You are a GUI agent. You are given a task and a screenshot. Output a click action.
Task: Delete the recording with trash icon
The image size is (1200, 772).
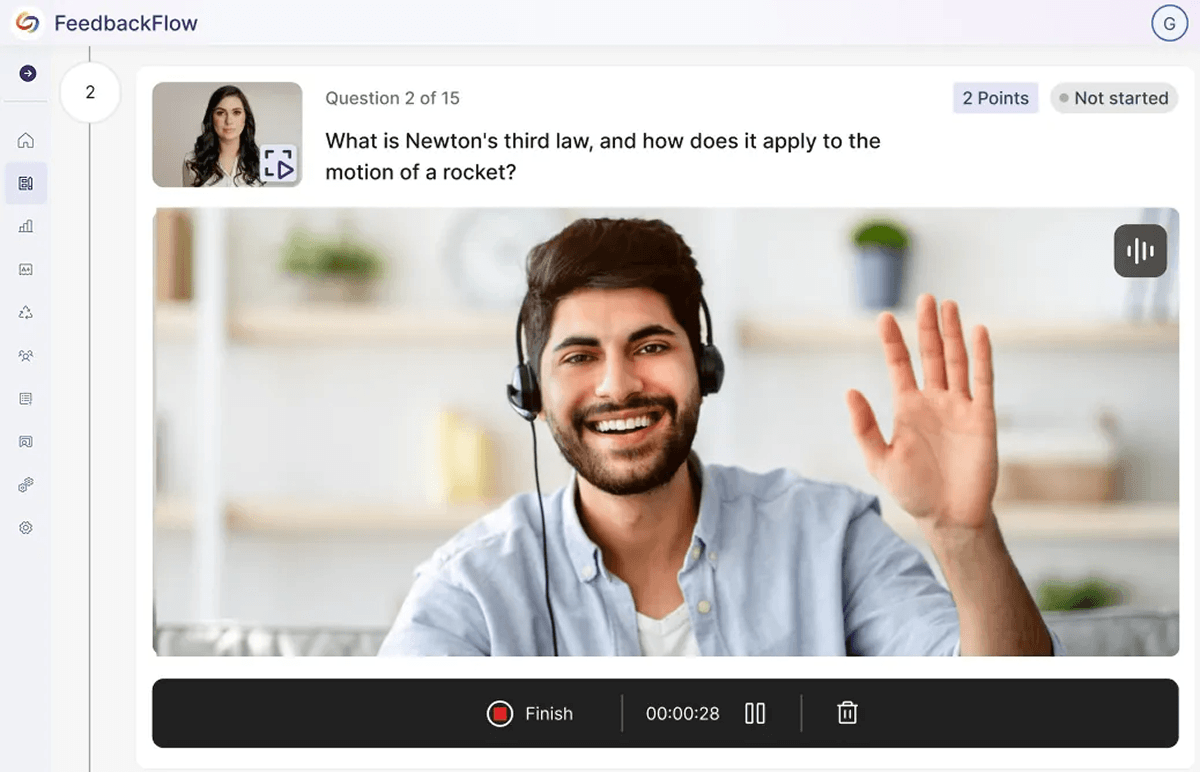click(x=847, y=713)
